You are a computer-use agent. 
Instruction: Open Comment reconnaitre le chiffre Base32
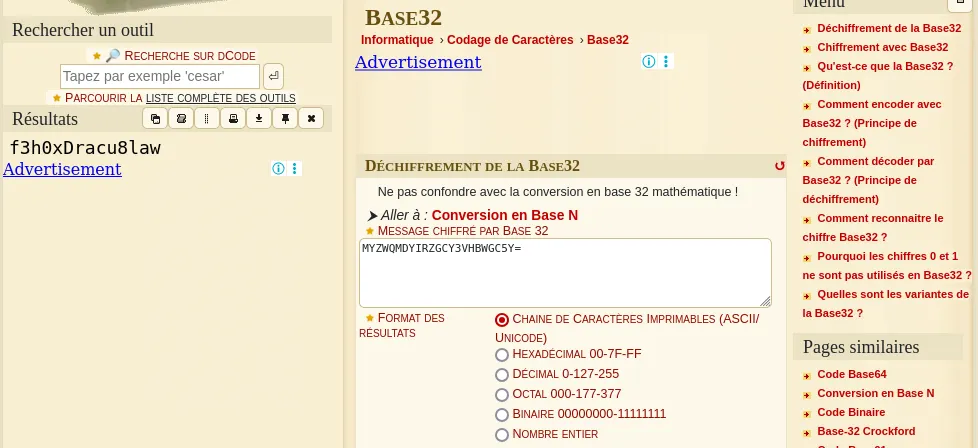pos(873,228)
